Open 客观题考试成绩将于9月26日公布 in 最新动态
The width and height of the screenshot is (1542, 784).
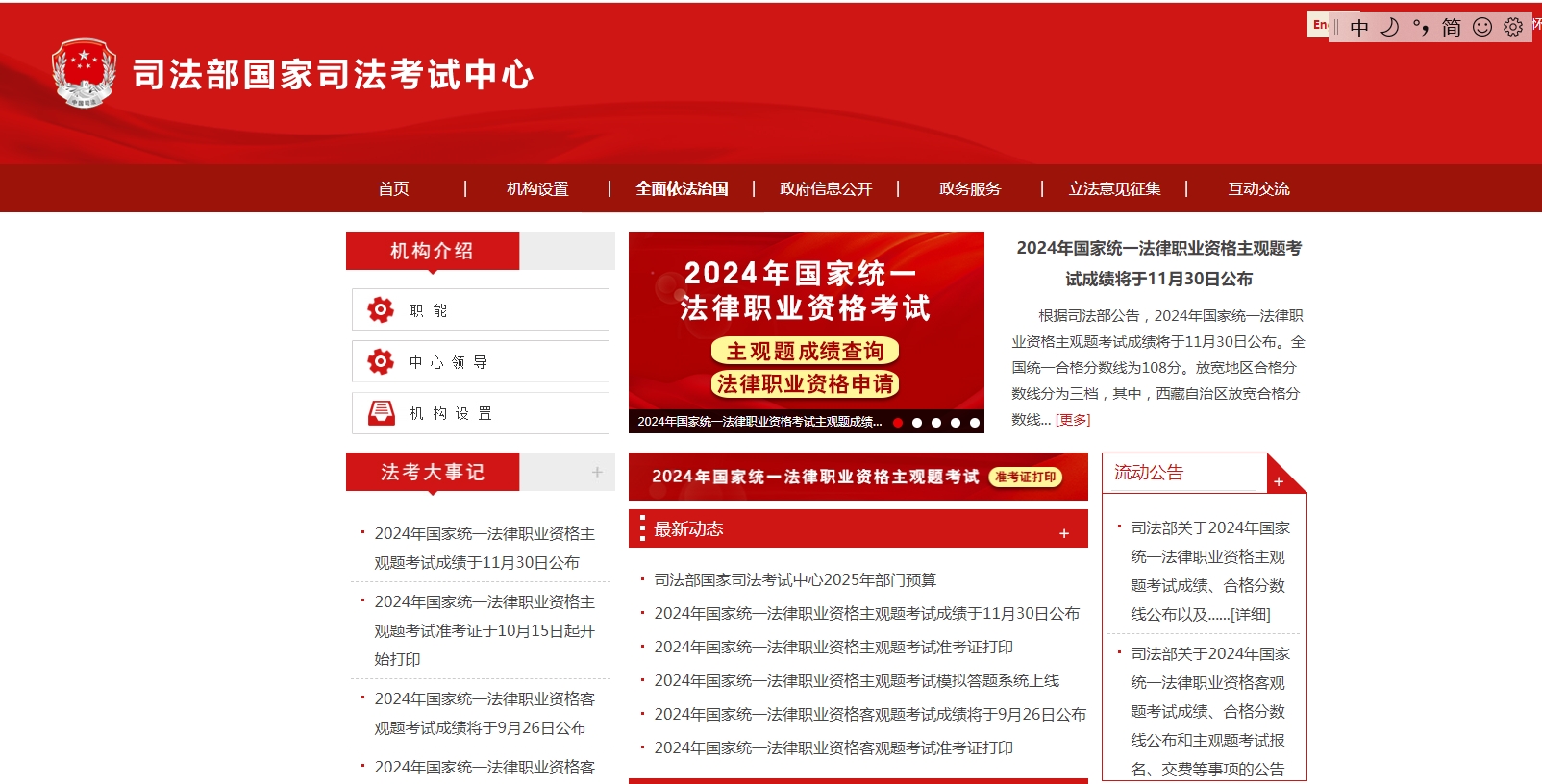click(870, 714)
